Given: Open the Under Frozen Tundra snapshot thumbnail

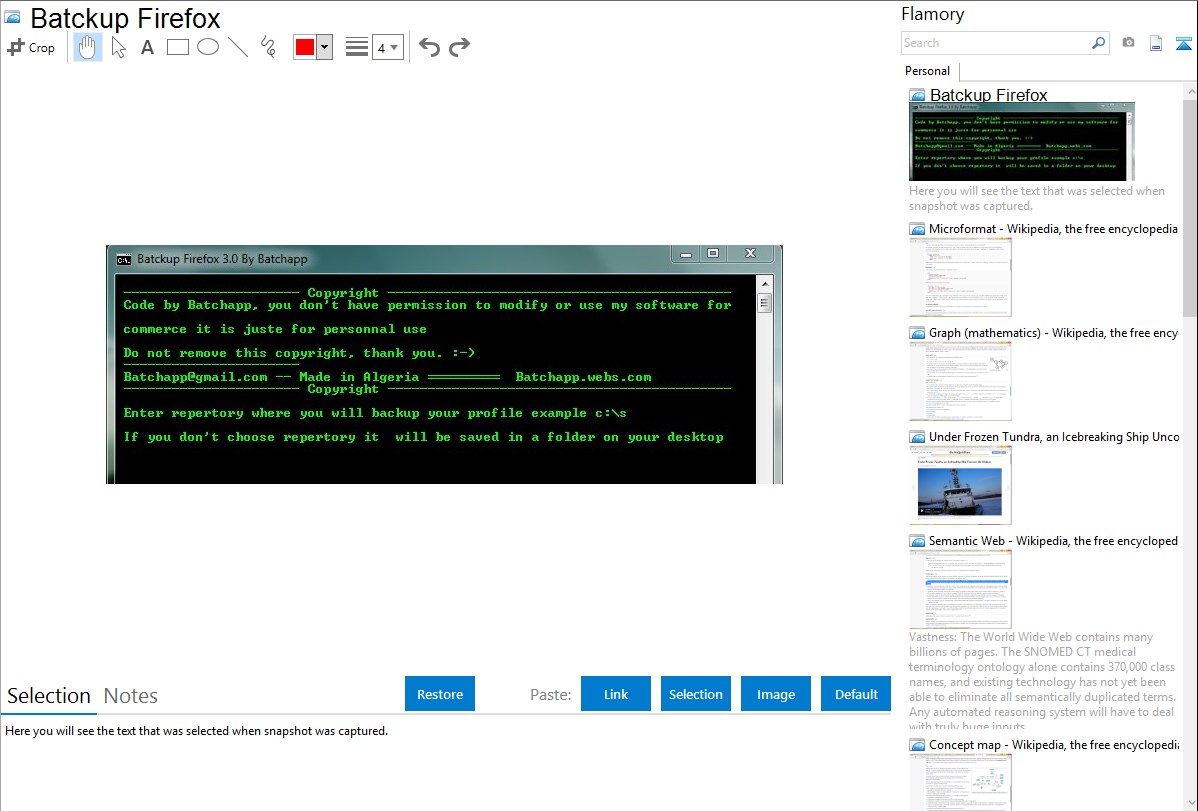Looking at the screenshot, I should click(960, 485).
